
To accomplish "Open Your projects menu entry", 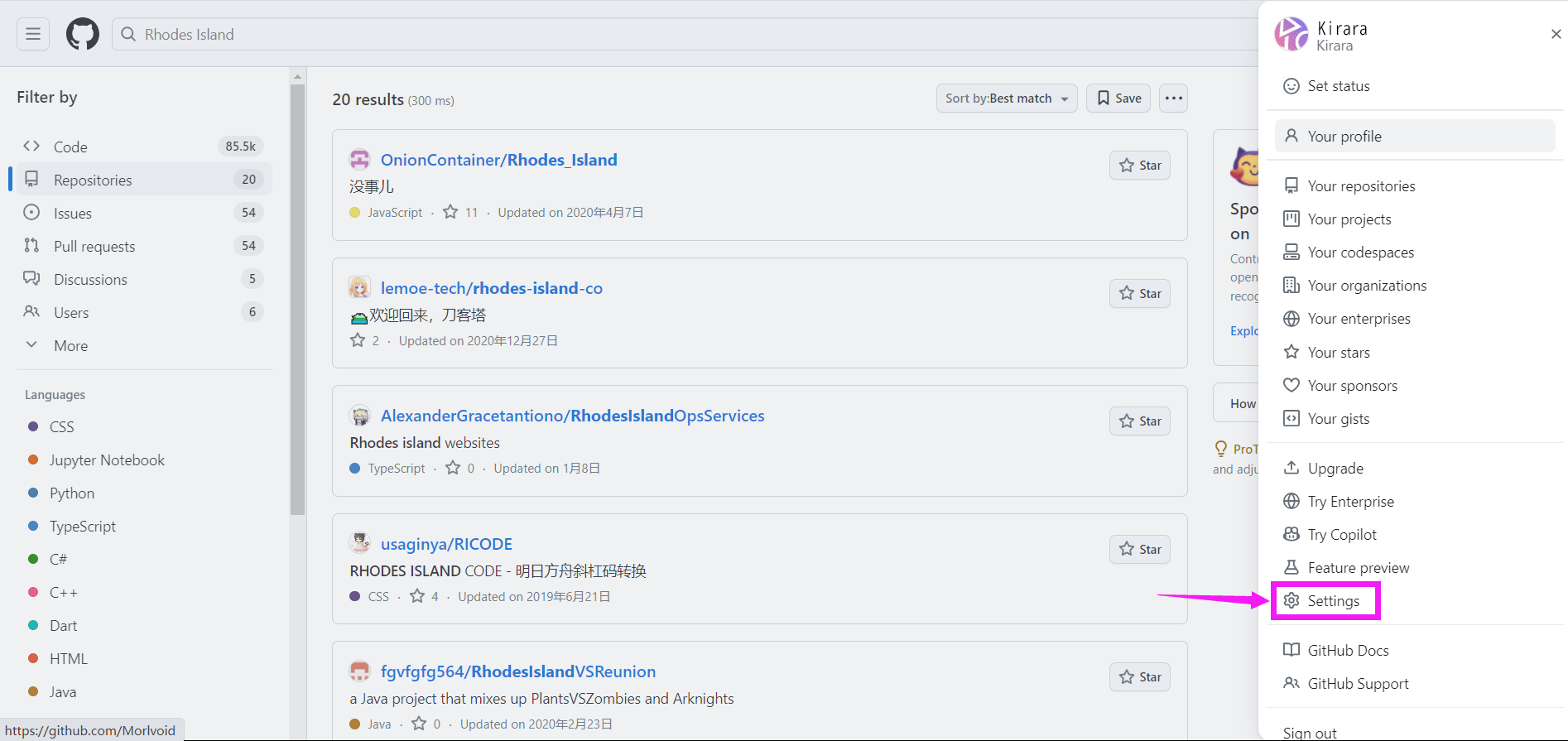I will 1415,219.
